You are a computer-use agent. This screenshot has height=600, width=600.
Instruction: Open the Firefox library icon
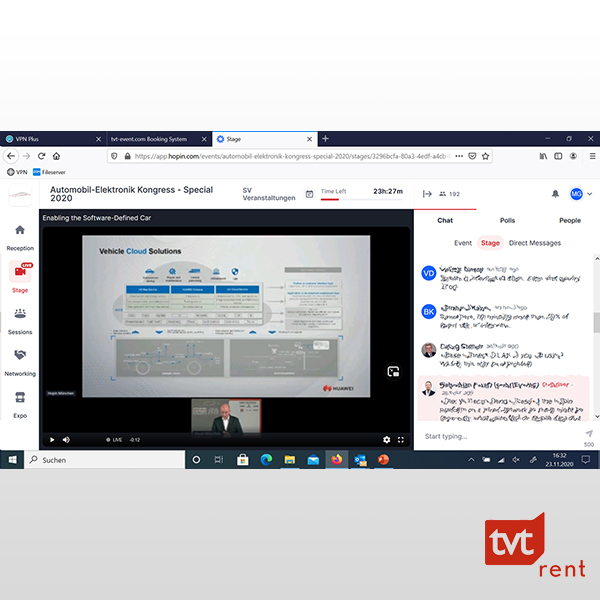pyautogui.click(x=543, y=156)
